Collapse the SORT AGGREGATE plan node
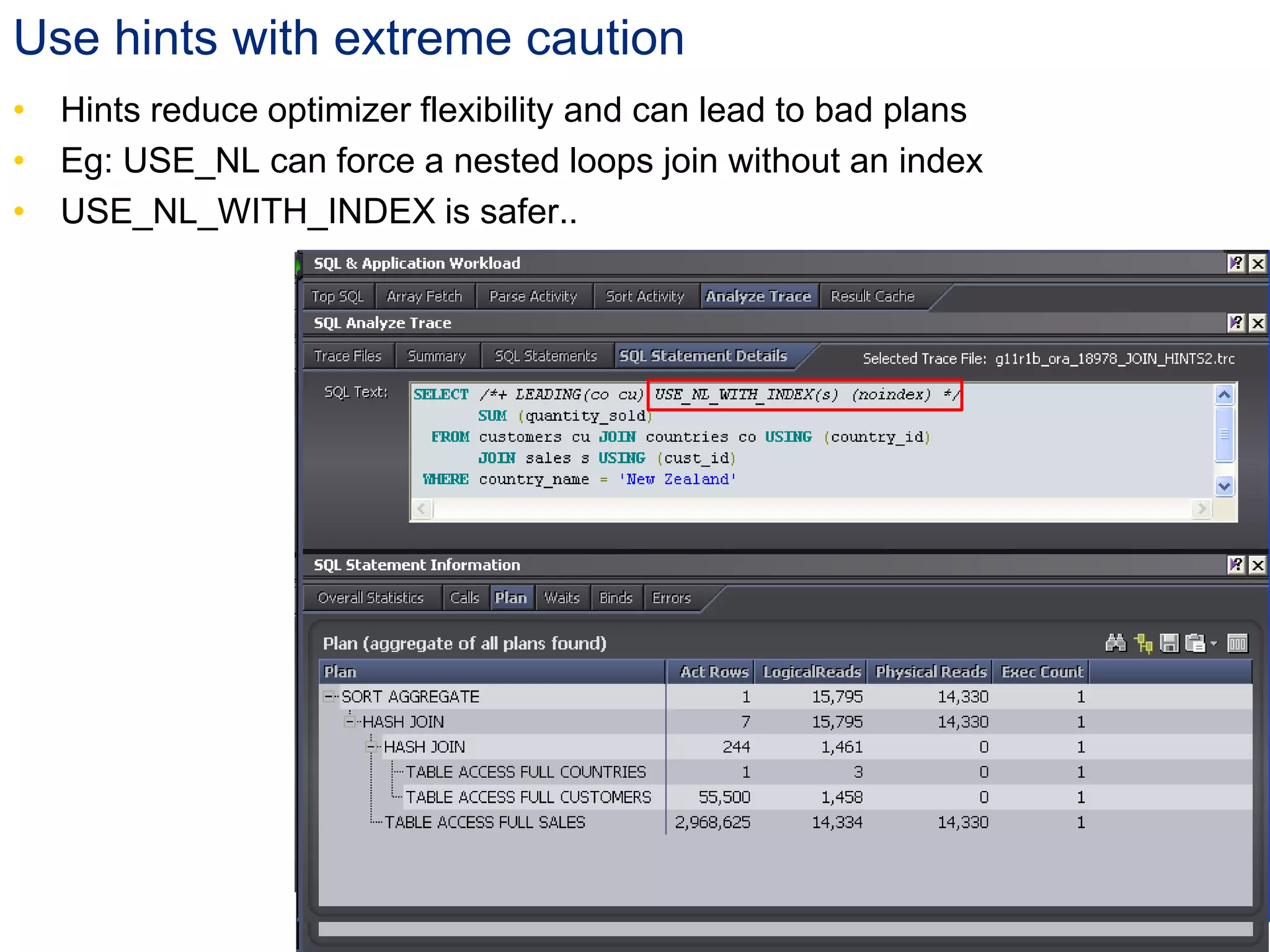1270x952 pixels. coord(329,697)
